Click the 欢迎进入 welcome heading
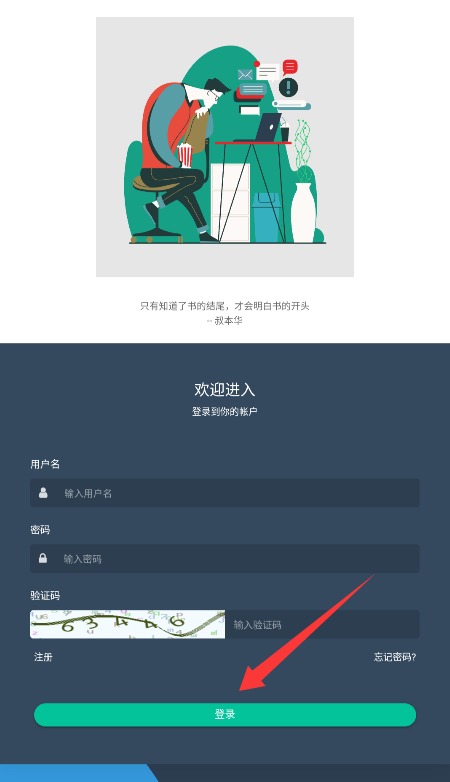Viewport: 450px width, 782px height. [225, 390]
